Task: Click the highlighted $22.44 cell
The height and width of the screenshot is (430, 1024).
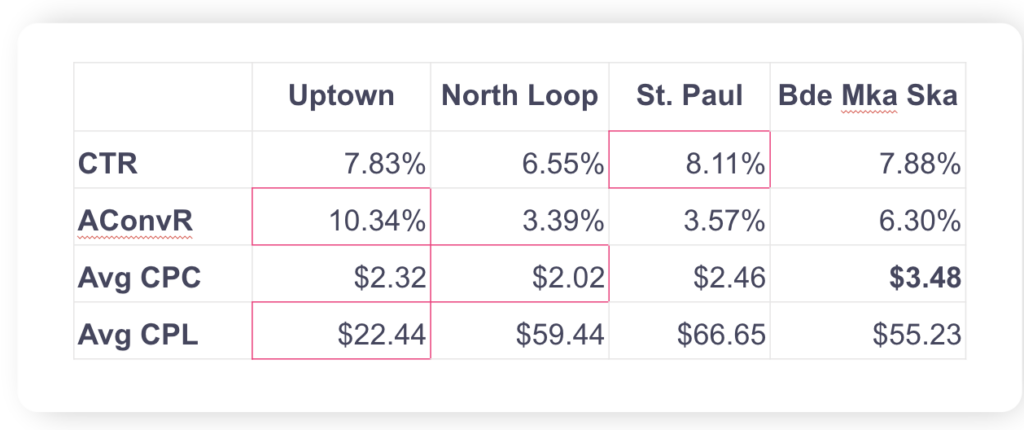Action: pyautogui.click(x=381, y=332)
